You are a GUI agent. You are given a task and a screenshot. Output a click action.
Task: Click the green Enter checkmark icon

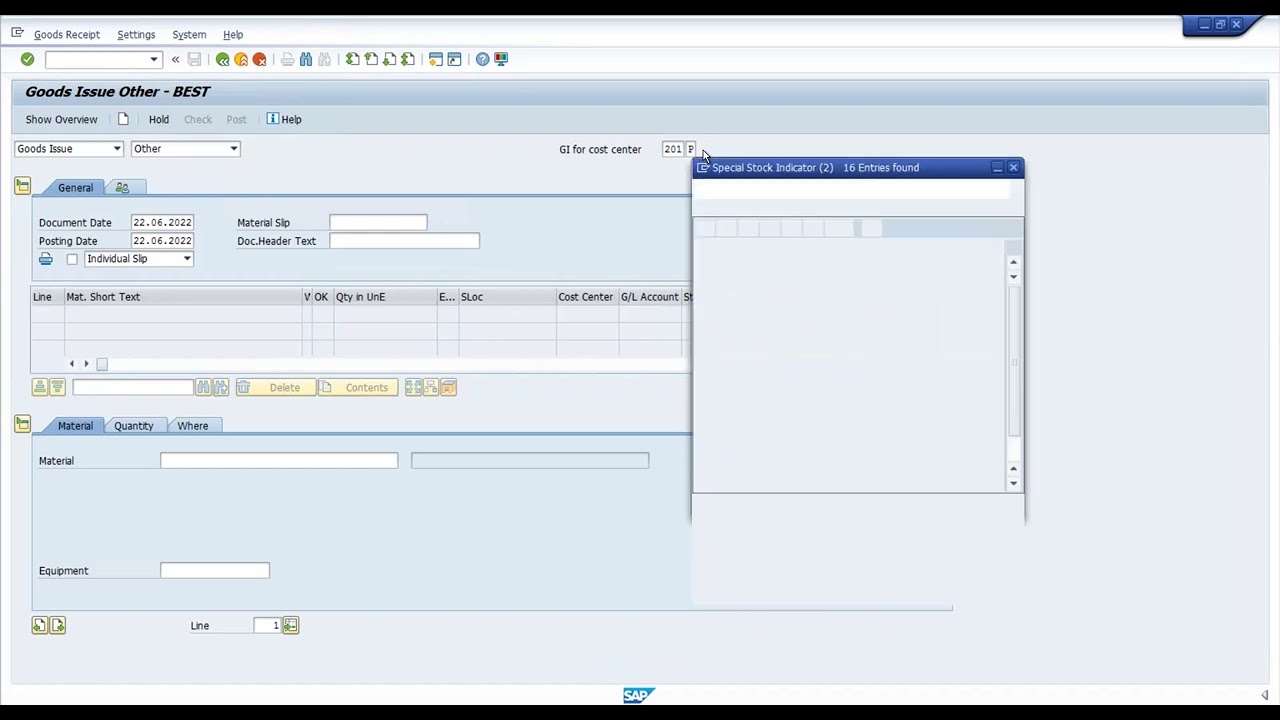pyautogui.click(x=27, y=59)
